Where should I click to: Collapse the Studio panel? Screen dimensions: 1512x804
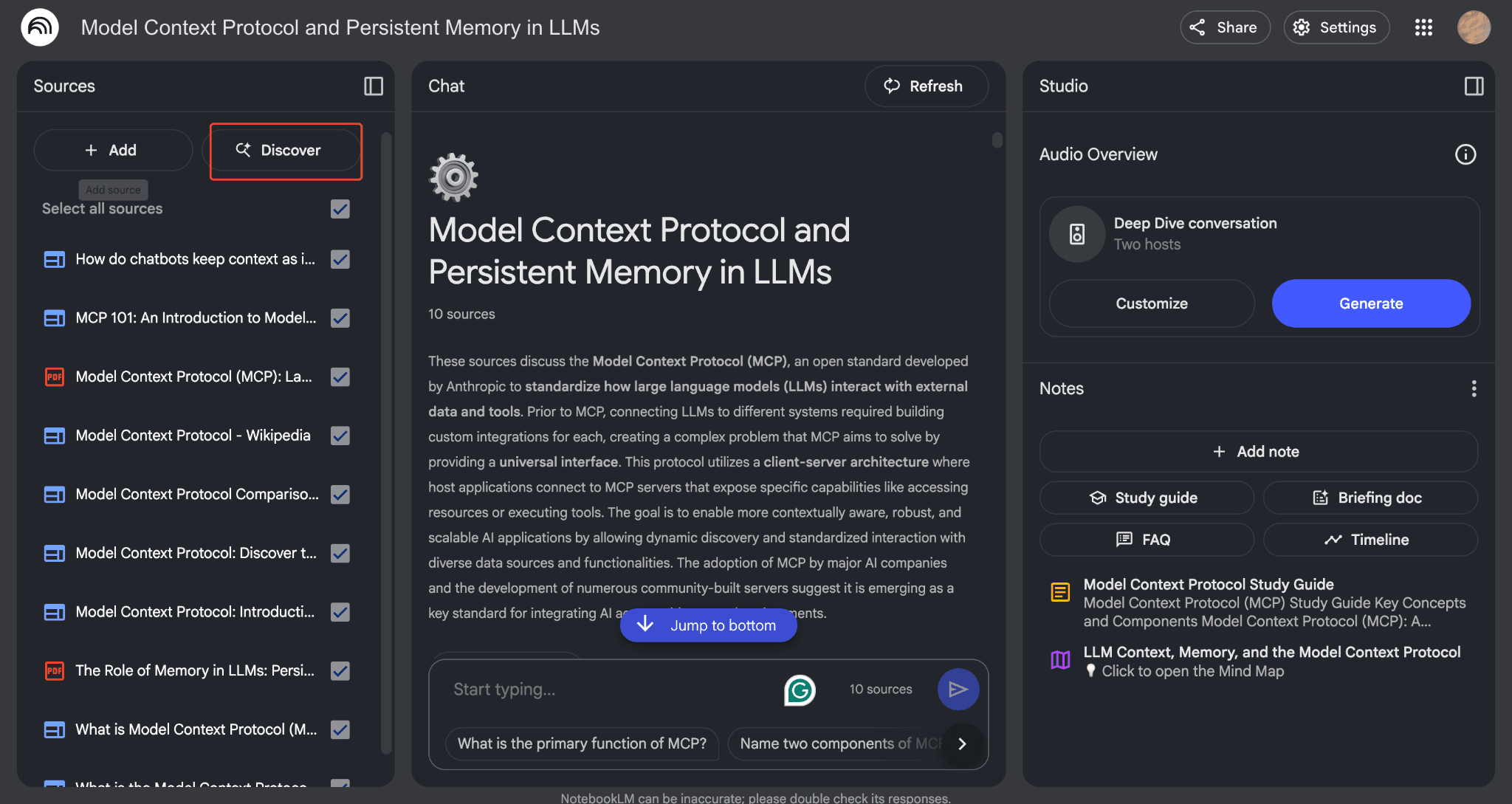point(1474,86)
